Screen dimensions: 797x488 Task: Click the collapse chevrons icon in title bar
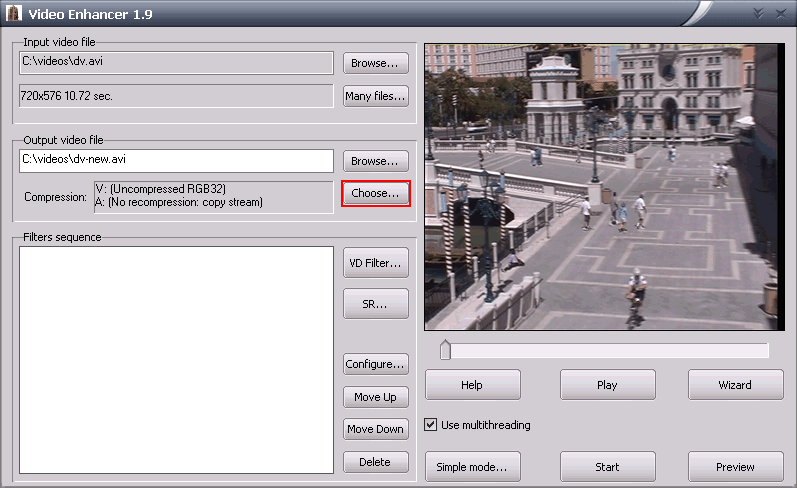tap(758, 13)
